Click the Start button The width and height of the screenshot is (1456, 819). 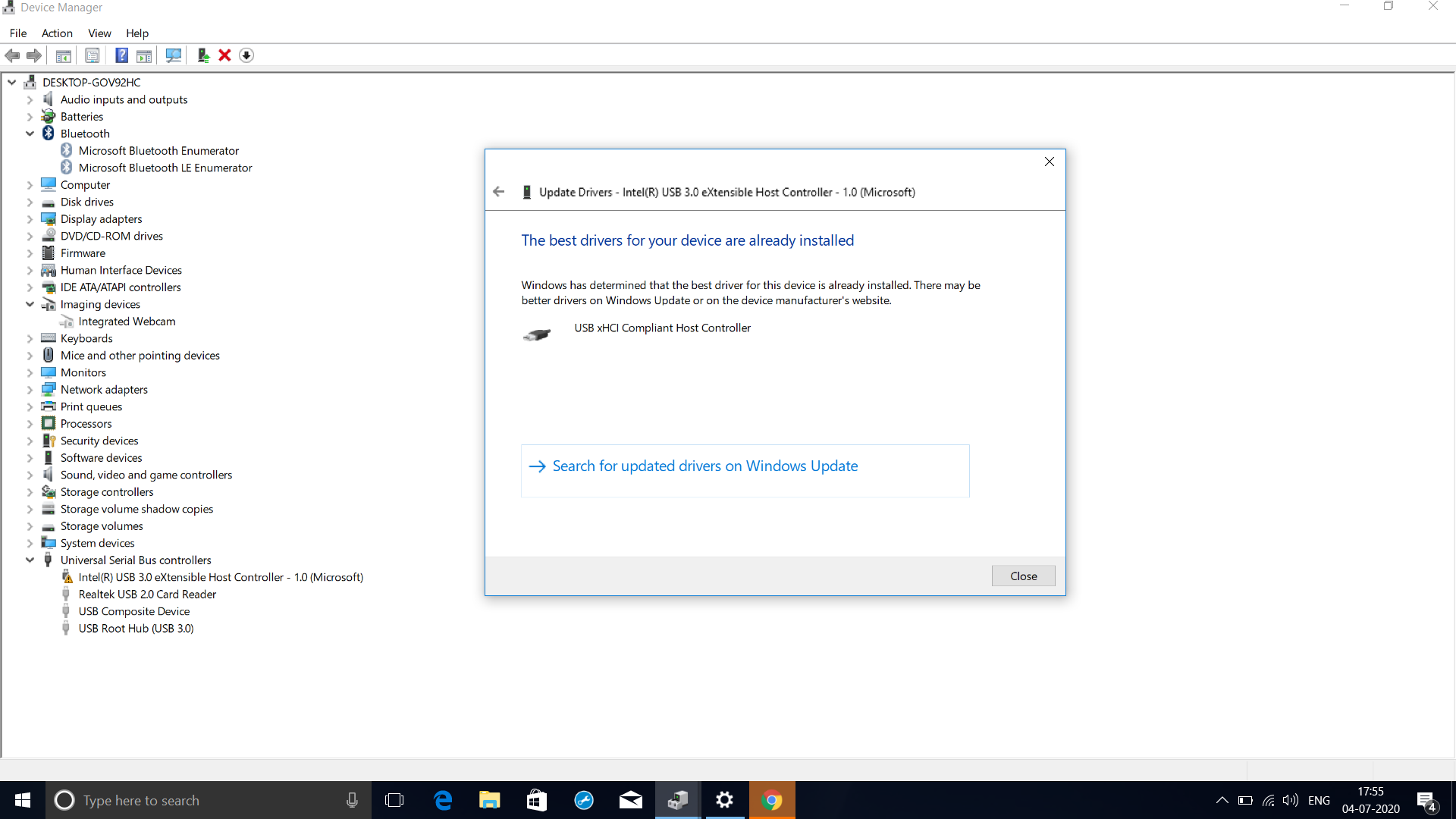[23, 800]
